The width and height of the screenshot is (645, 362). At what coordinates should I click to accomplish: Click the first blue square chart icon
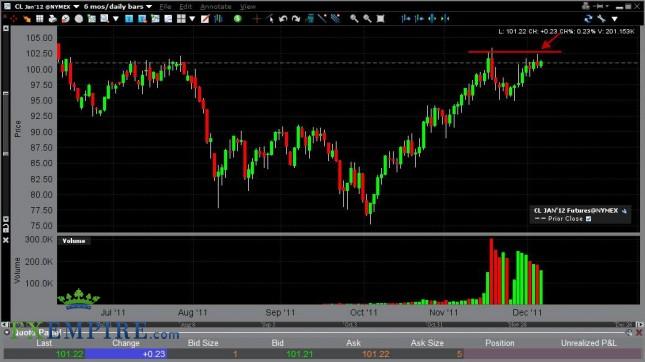point(129,19)
